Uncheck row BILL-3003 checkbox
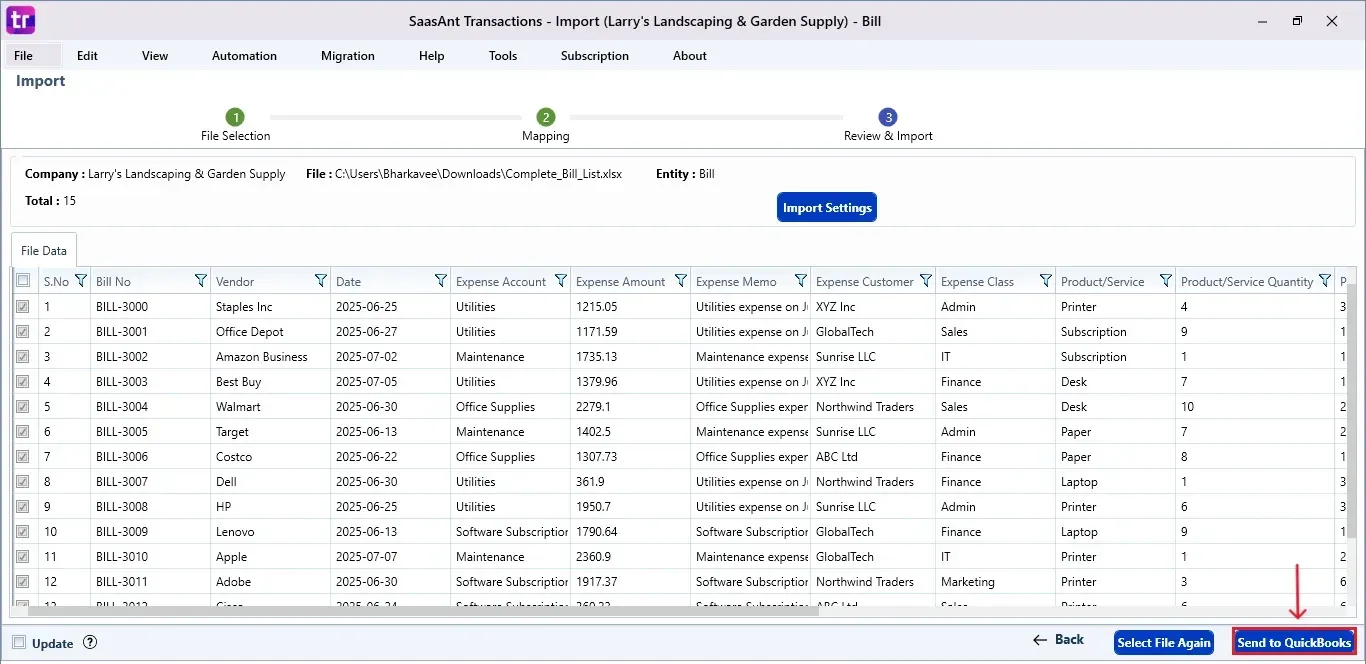This screenshot has height=664, width=1366. (23, 382)
